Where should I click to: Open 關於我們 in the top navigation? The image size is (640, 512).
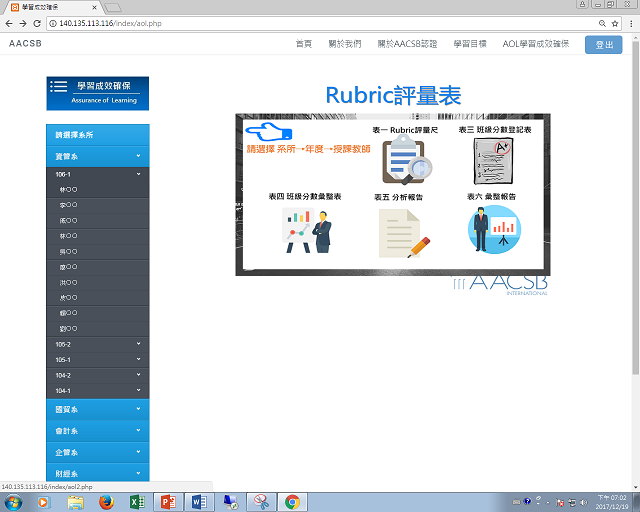(x=345, y=44)
